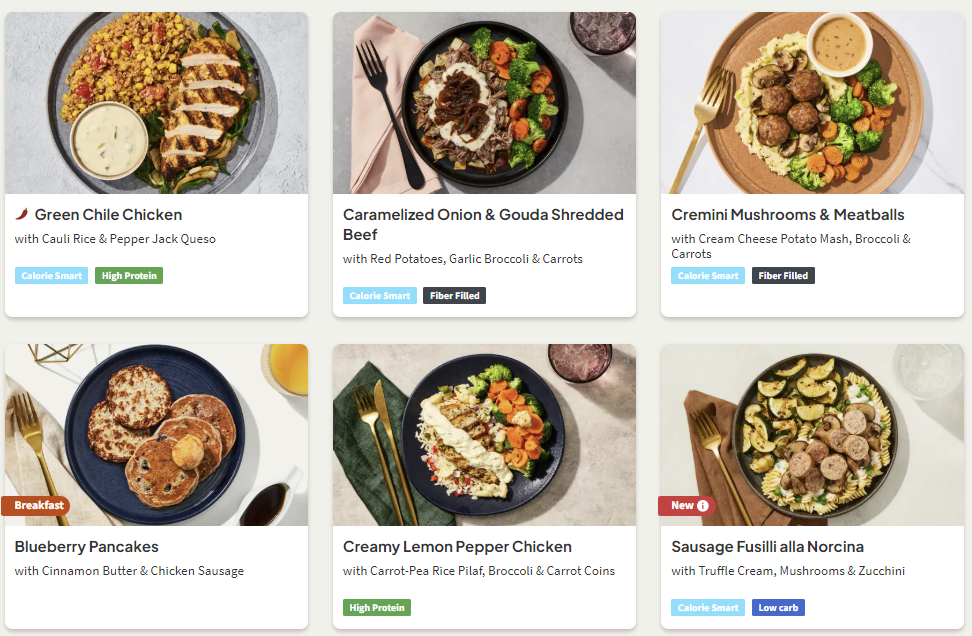Open the Creamy Lemon Pepper Chicken photo

click(x=484, y=435)
